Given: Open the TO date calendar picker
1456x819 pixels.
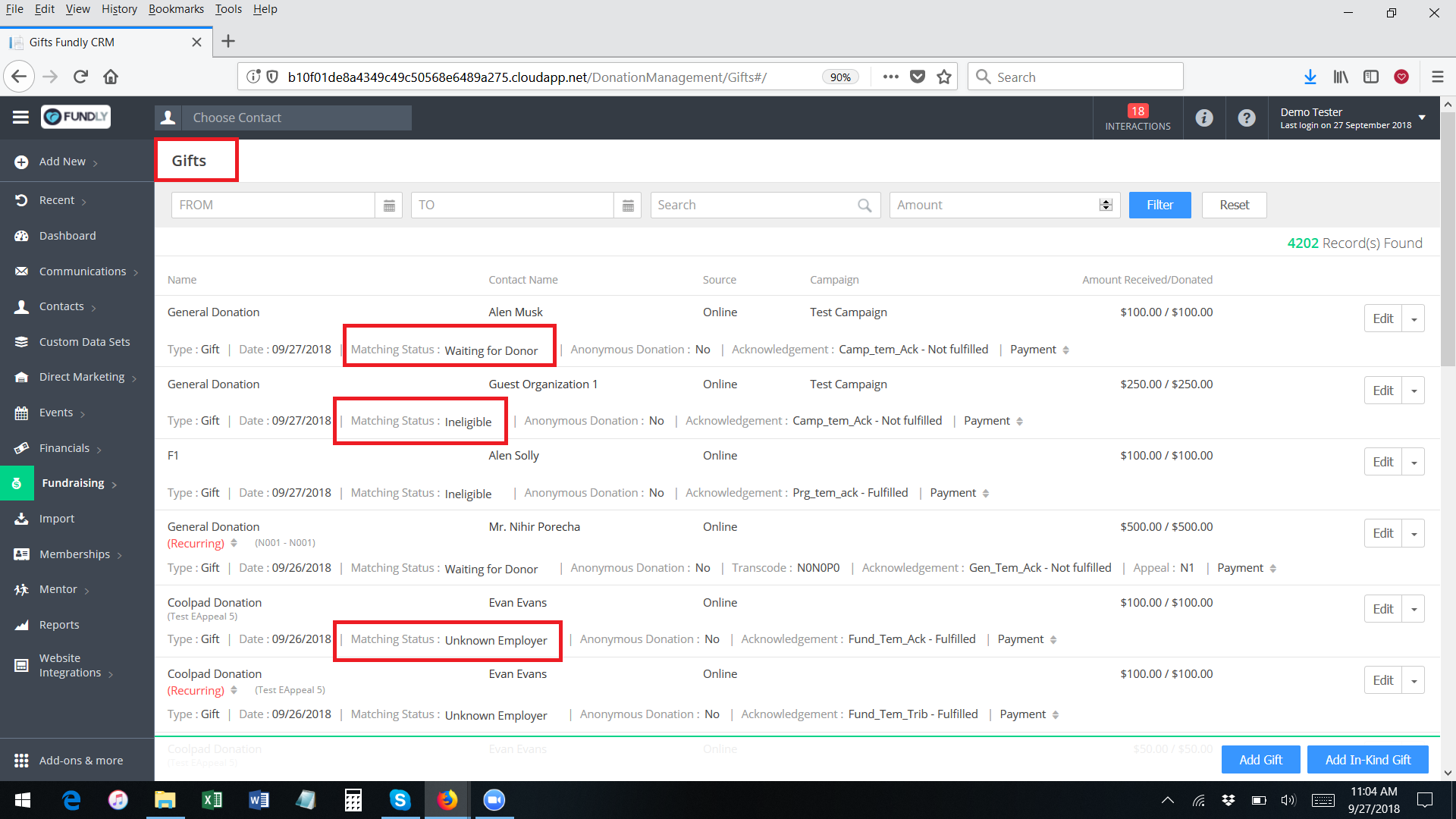Looking at the screenshot, I should (628, 206).
